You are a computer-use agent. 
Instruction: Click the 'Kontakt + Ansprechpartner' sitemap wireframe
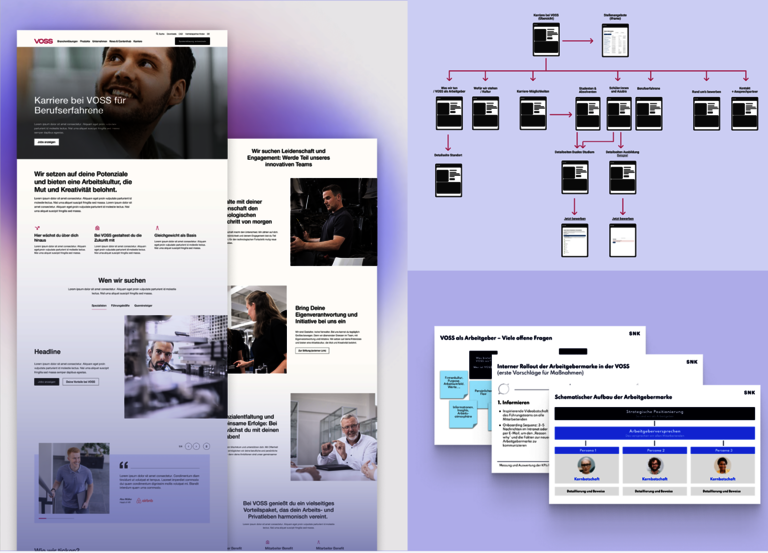coord(744,114)
